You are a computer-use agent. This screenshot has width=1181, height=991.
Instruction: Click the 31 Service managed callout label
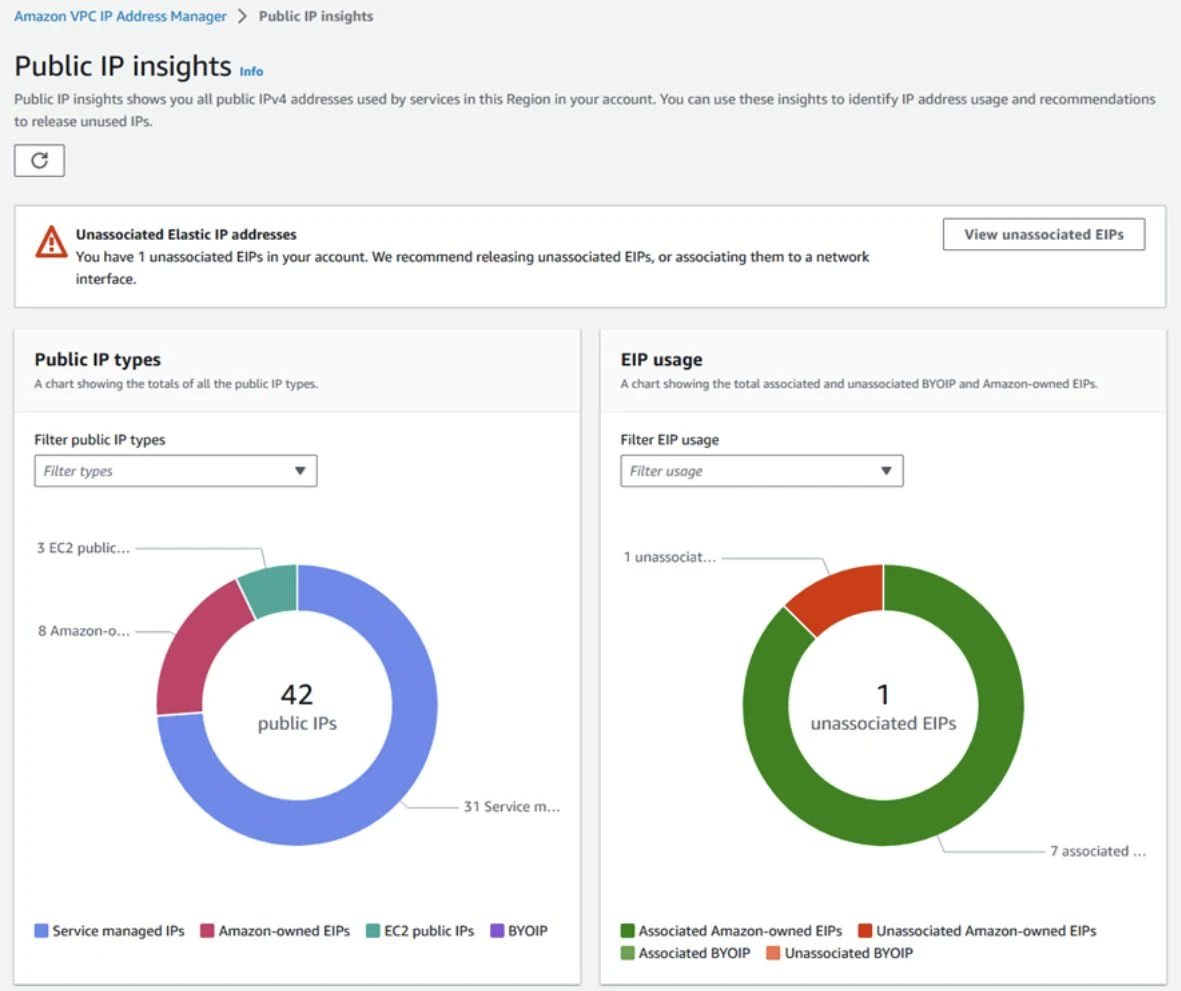point(511,806)
